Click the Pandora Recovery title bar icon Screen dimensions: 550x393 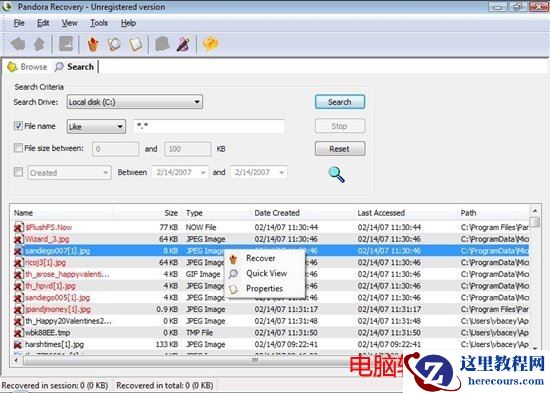[x=7, y=7]
